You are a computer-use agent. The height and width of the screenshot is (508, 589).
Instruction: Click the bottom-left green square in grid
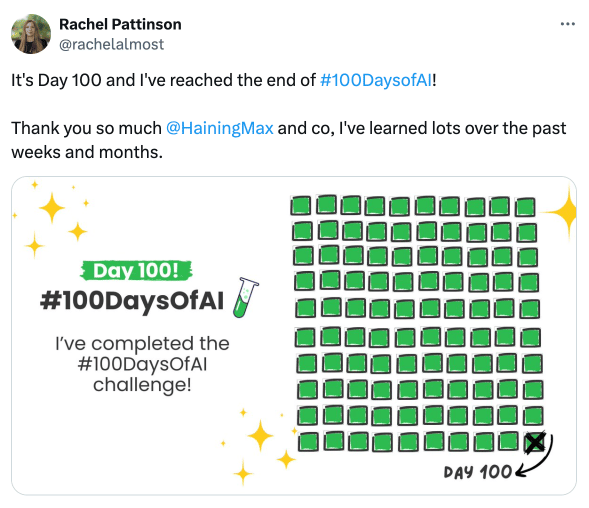click(308, 442)
